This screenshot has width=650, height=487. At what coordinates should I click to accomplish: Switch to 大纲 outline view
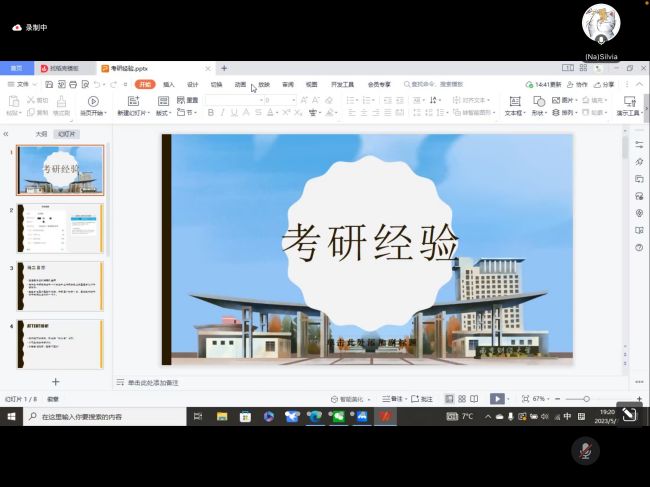[41, 133]
